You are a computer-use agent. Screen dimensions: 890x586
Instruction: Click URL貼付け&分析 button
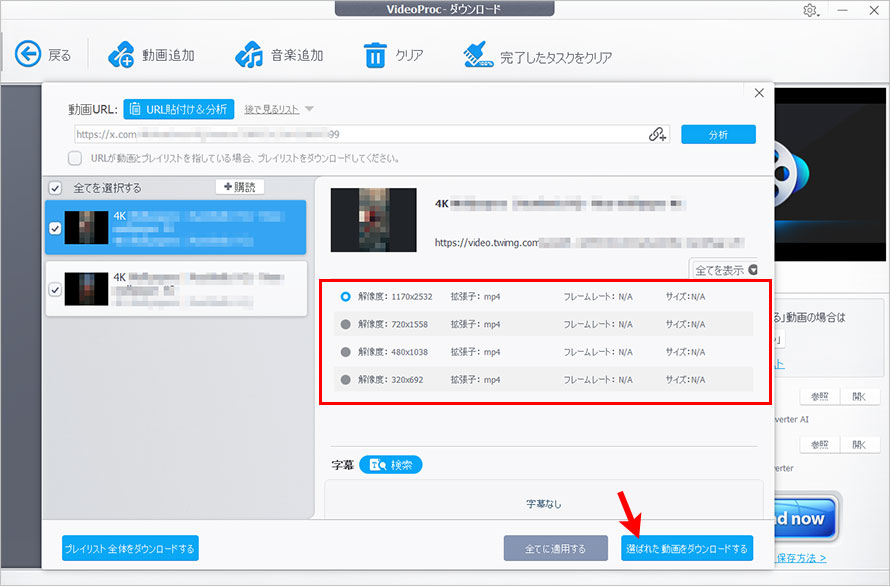pyautogui.click(x=179, y=109)
